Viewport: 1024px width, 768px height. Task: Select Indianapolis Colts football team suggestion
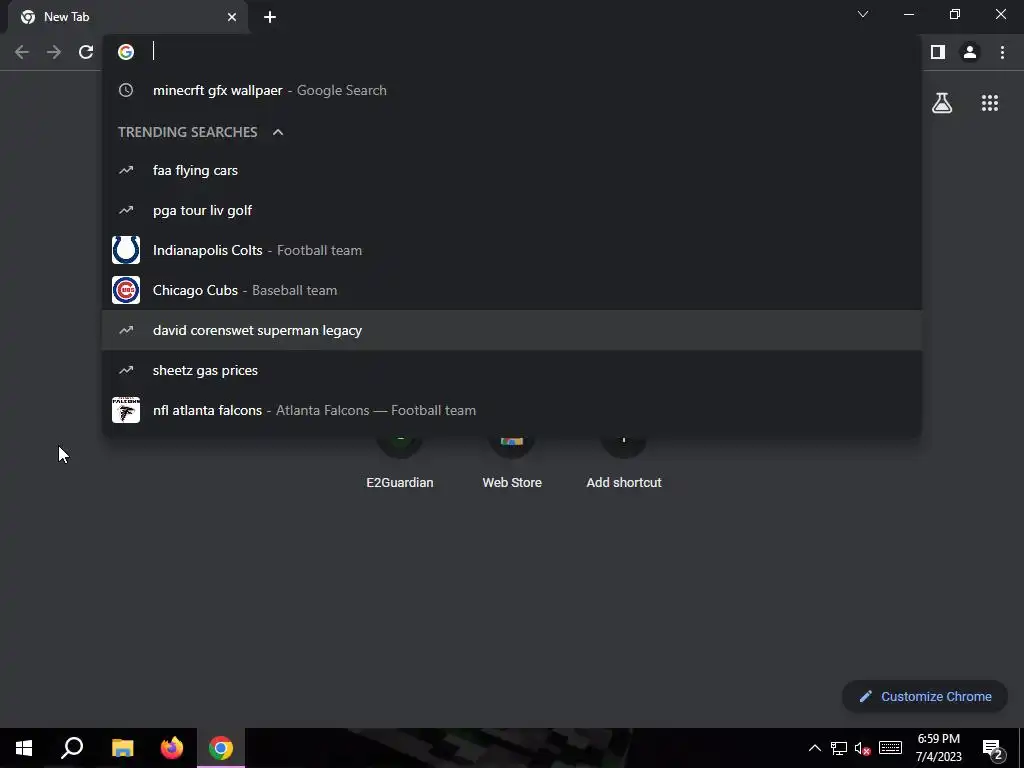click(512, 250)
